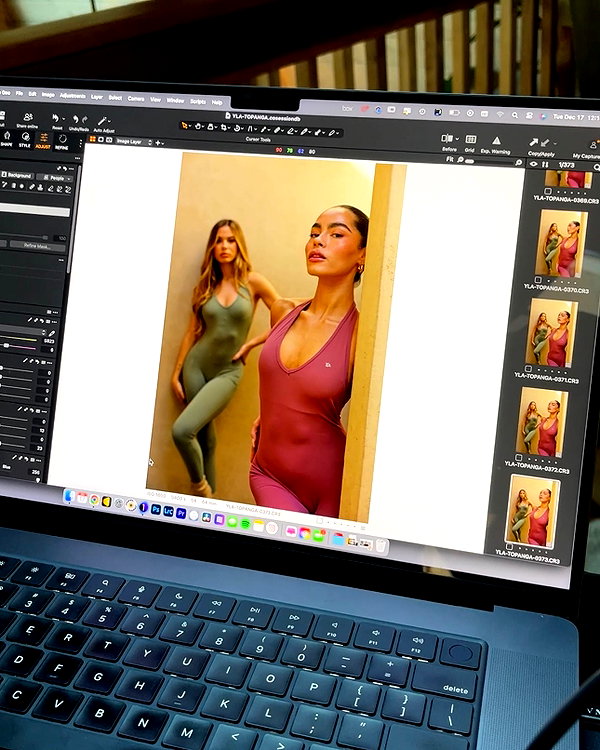The height and width of the screenshot is (750, 600).
Task: Click the Wi-Fi icon in menu bar
Action: tap(500, 114)
